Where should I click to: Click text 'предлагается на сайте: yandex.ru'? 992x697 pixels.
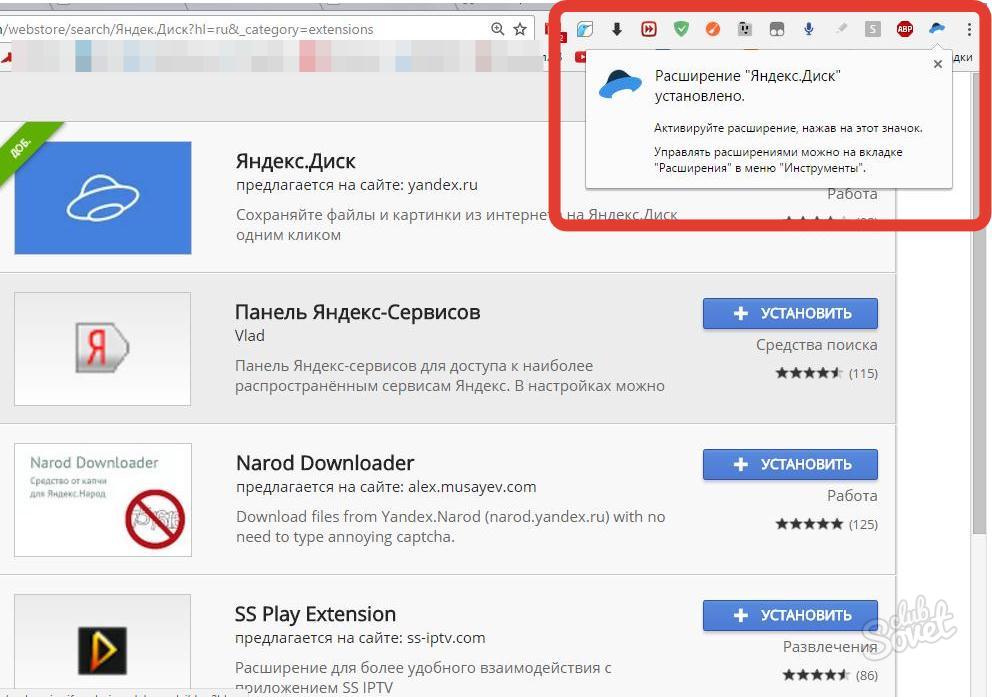[x=357, y=185]
